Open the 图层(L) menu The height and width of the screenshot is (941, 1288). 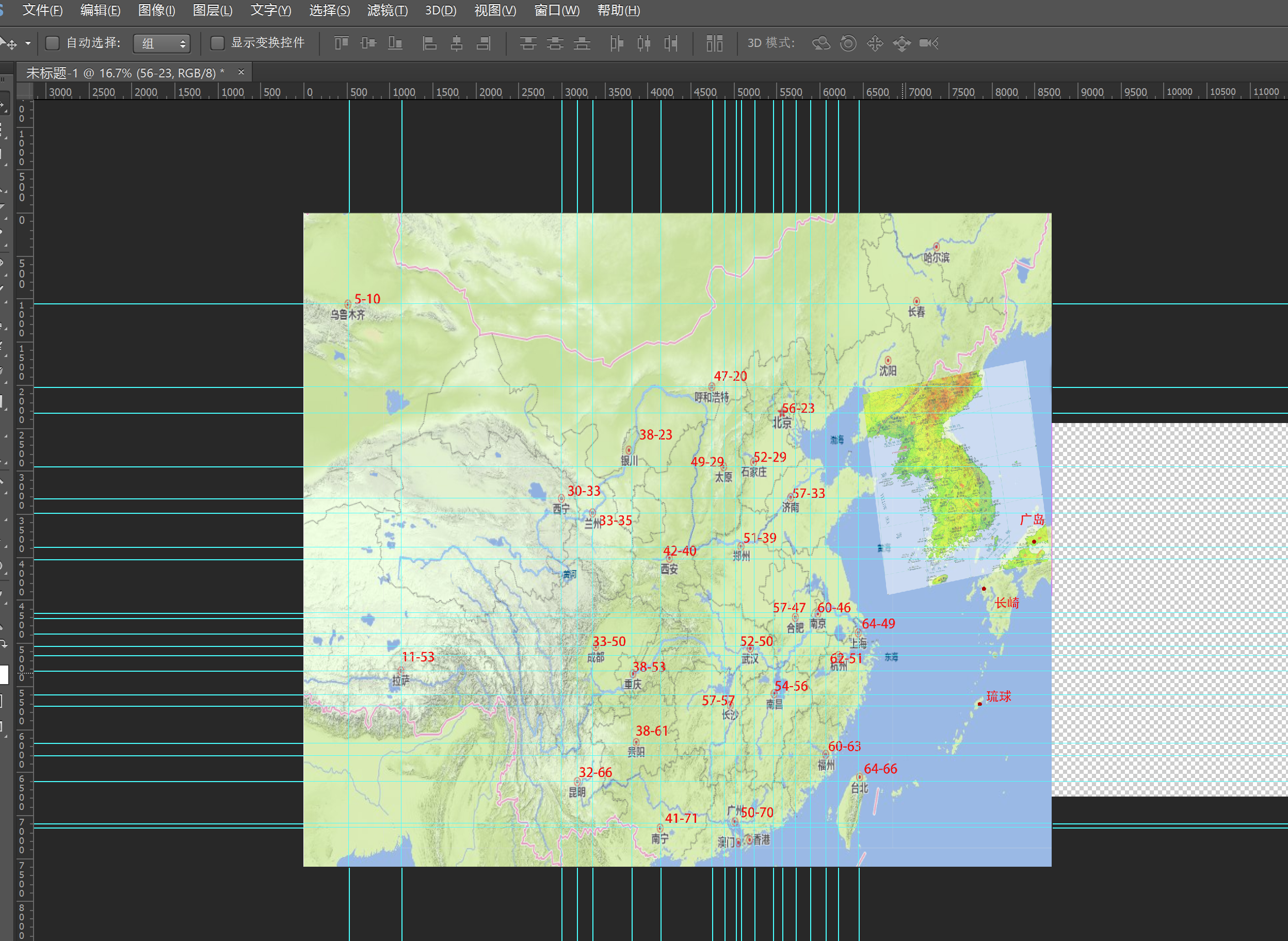click(x=213, y=10)
